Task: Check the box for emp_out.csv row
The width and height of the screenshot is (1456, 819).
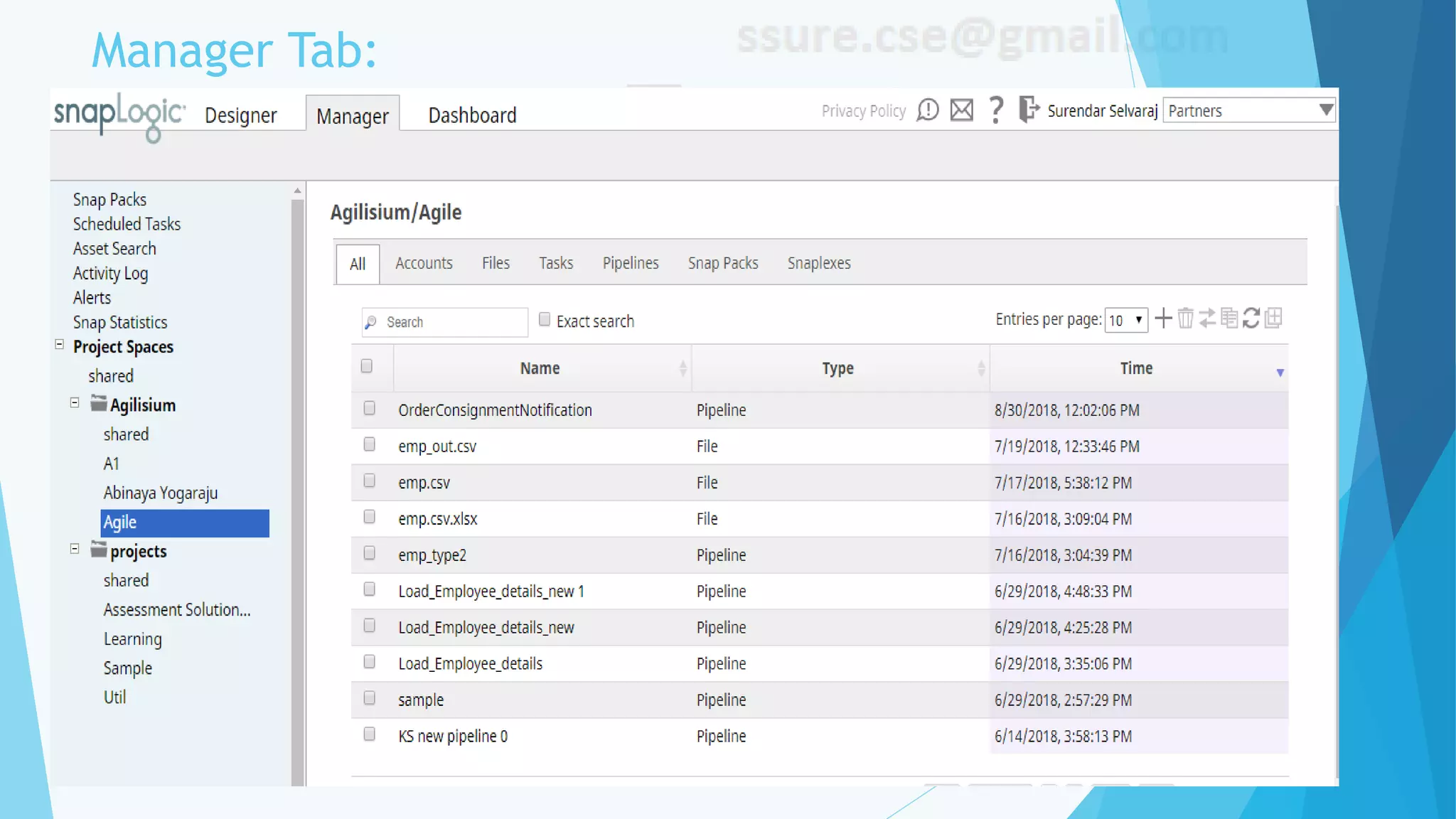Action: 369,444
